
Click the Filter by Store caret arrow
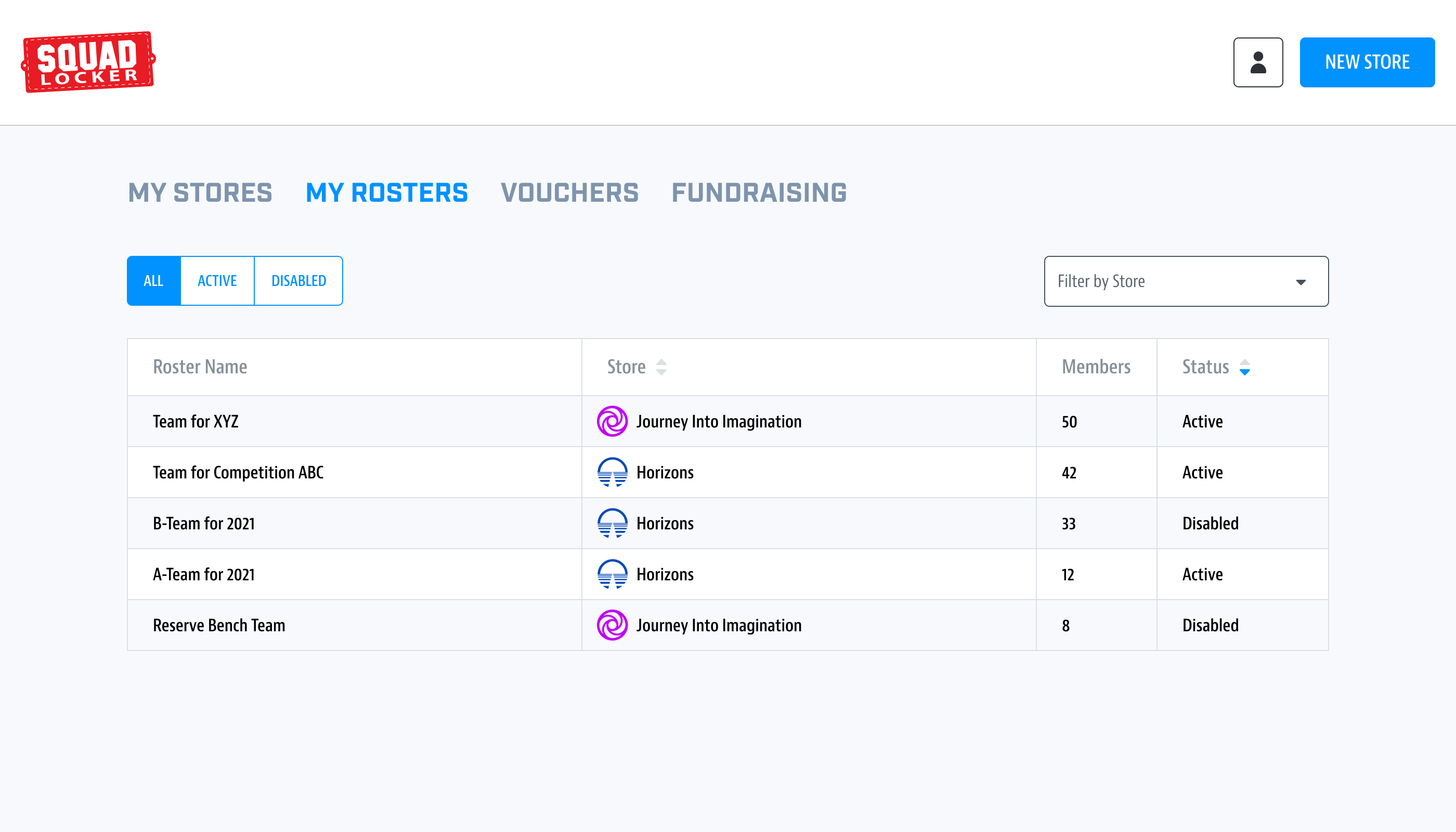click(1301, 282)
